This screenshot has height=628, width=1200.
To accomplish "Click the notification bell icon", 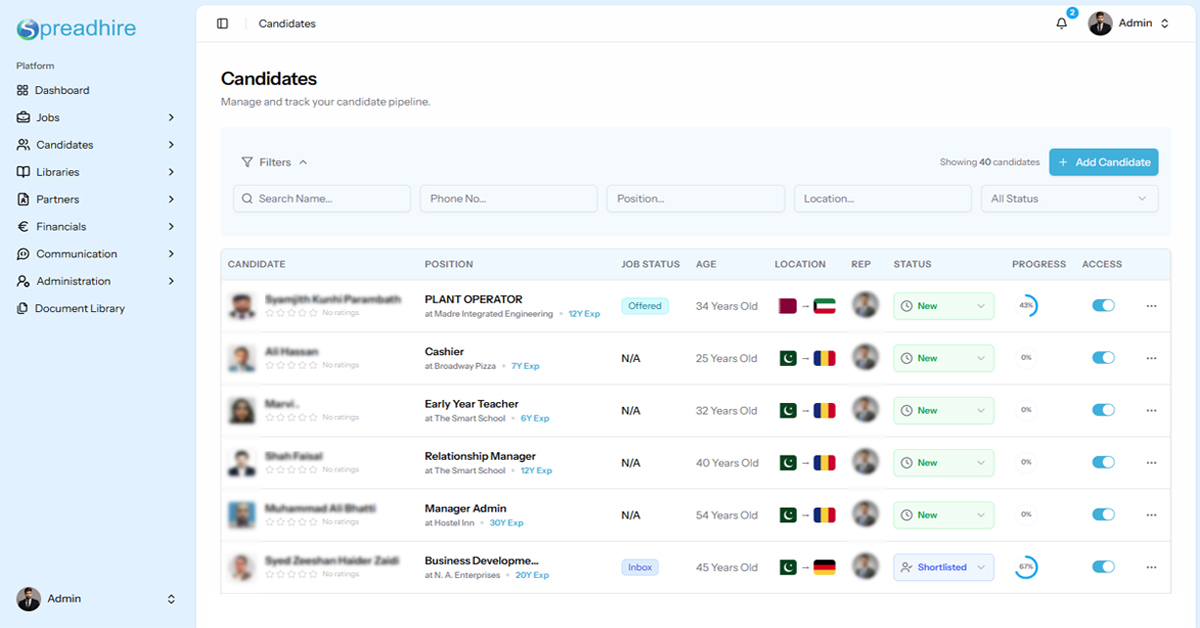I will [x=1061, y=24].
